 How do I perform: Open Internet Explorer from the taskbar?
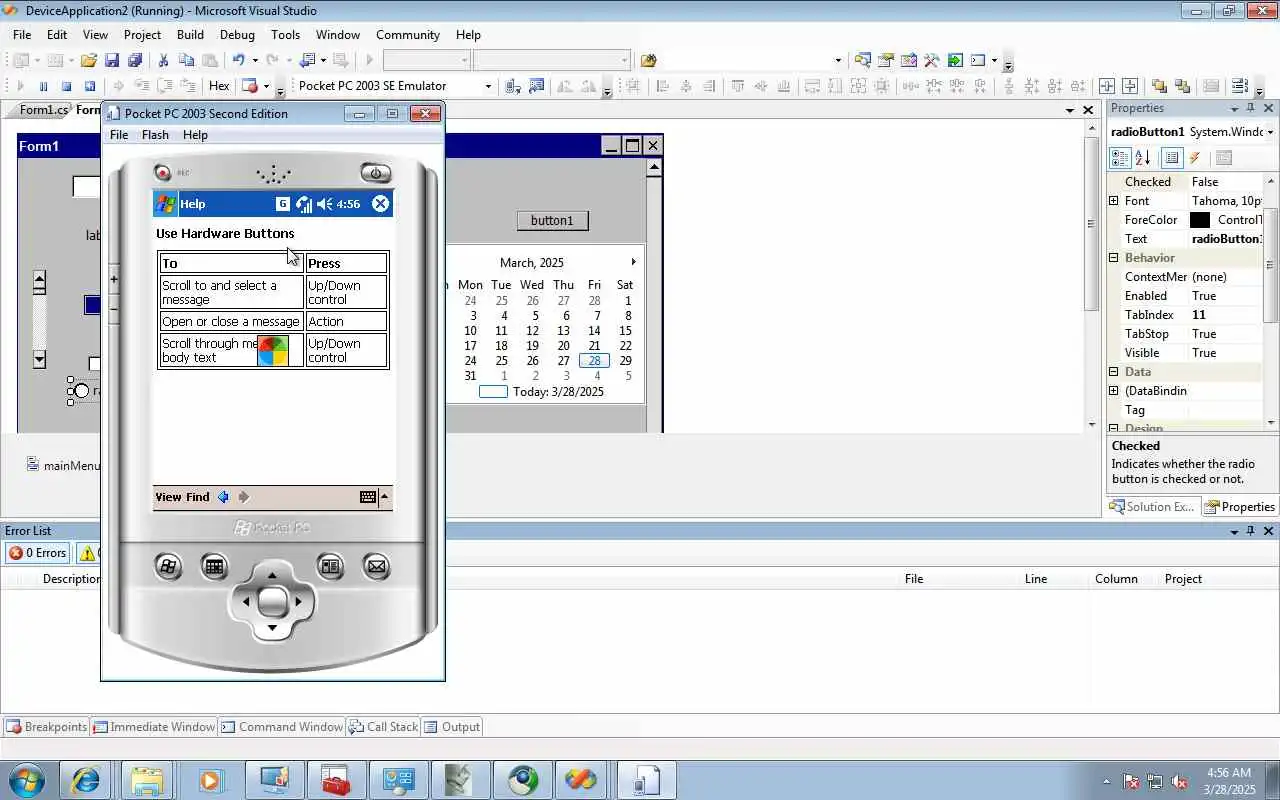click(x=85, y=780)
